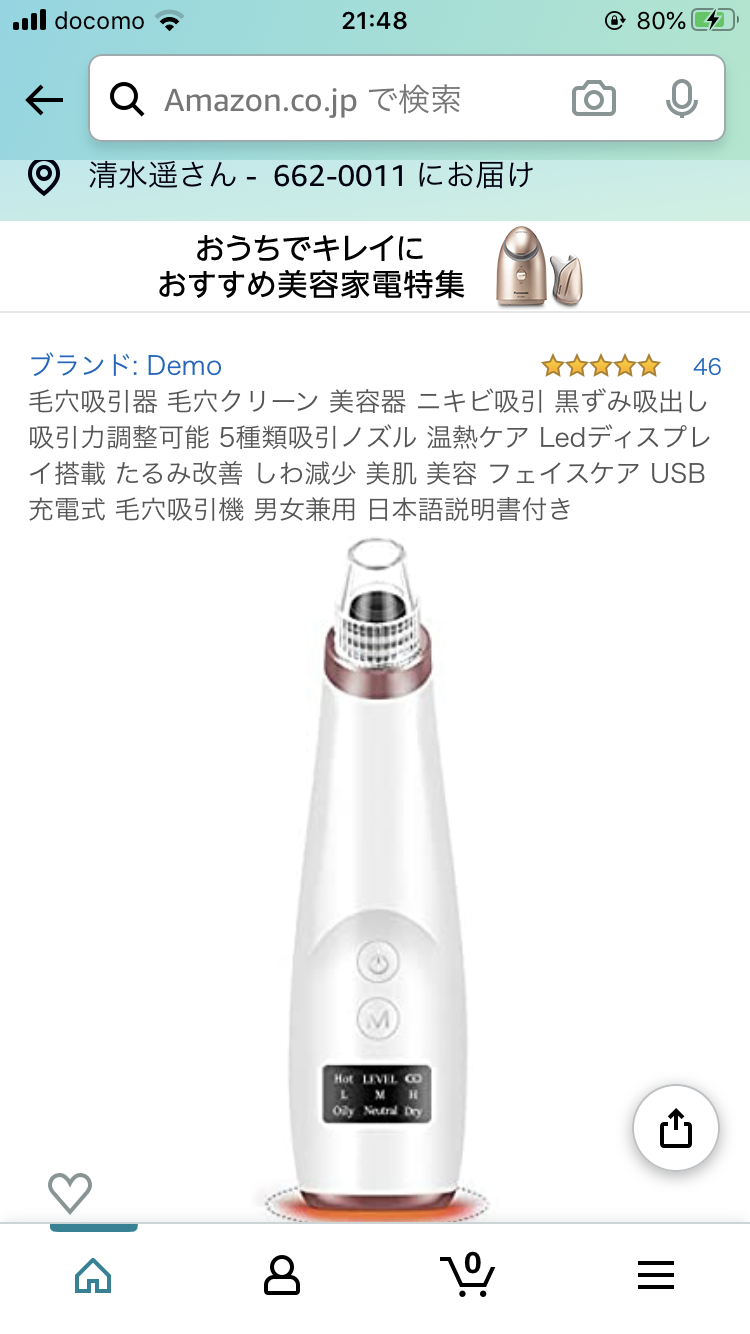View the 46 customer reviews count
This screenshot has height=1334, width=750.
(707, 367)
